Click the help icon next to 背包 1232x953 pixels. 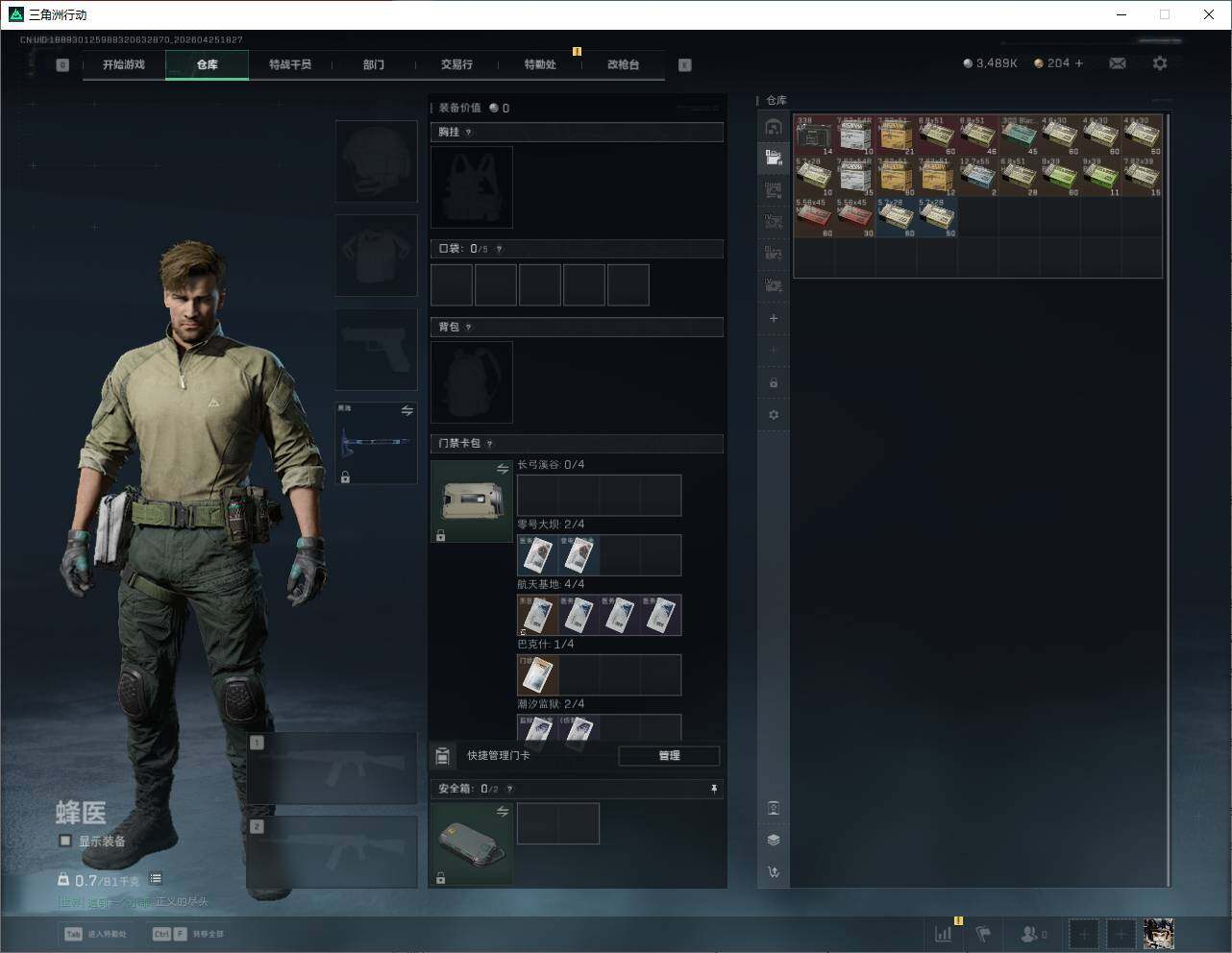click(x=469, y=328)
